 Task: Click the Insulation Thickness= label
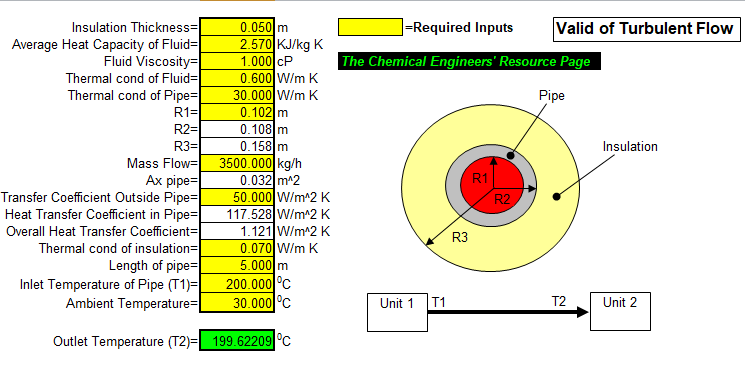pyautogui.click(x=134, y=28)
